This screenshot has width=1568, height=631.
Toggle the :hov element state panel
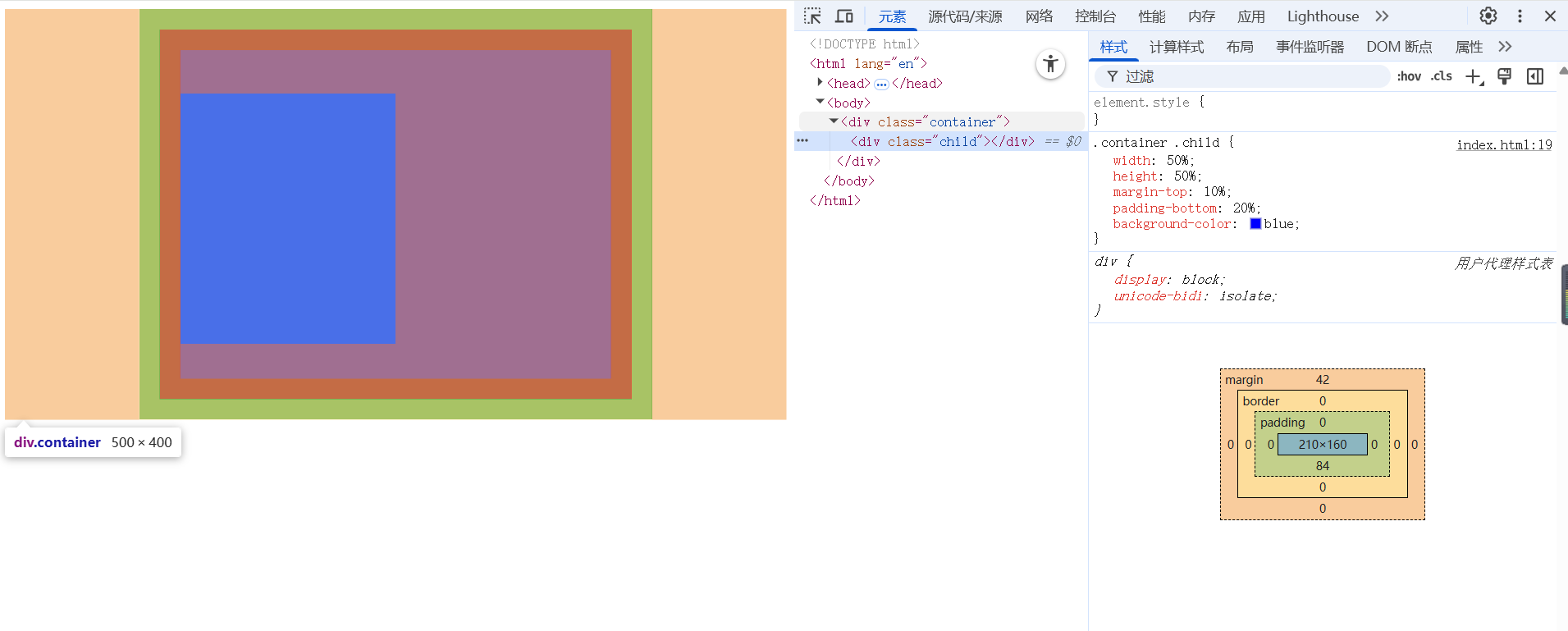1409,76
